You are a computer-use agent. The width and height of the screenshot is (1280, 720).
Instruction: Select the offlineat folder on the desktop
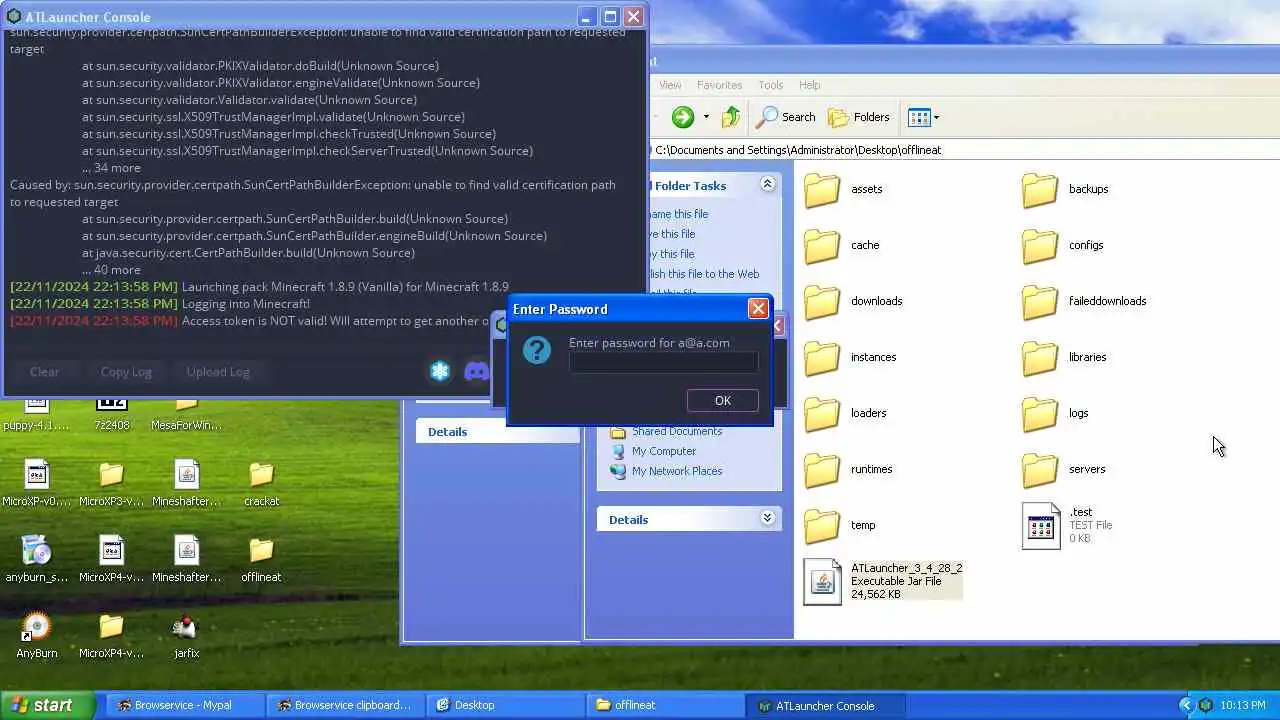(x=261, y=559)
